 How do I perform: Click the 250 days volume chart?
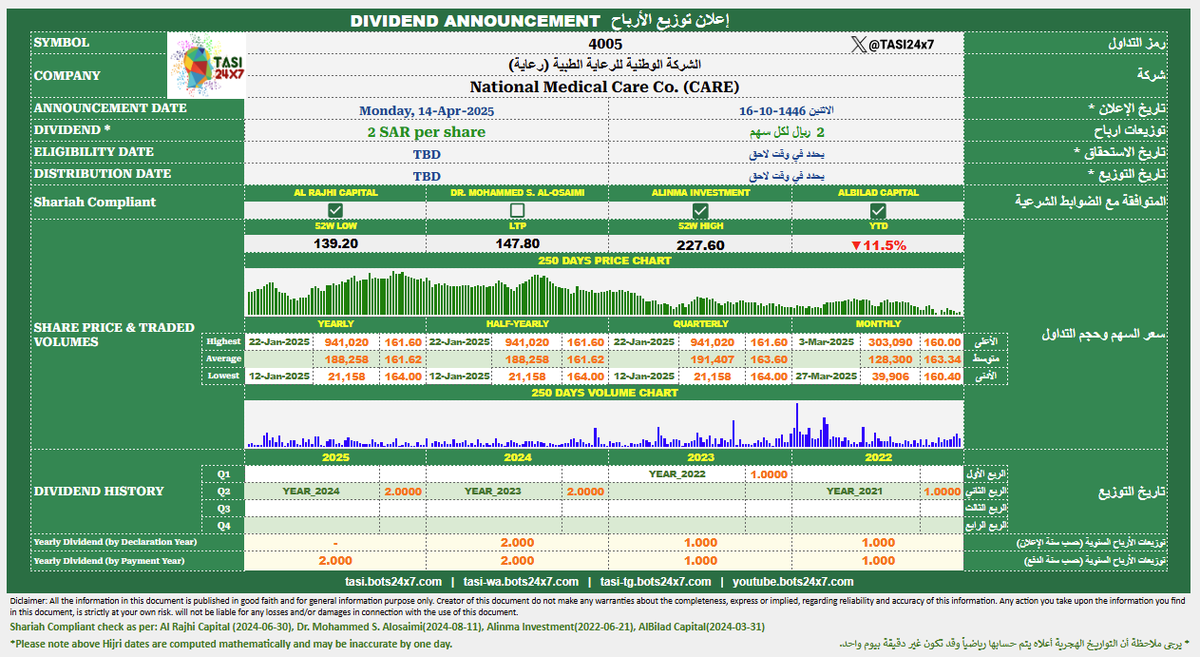tap(604, 423)
